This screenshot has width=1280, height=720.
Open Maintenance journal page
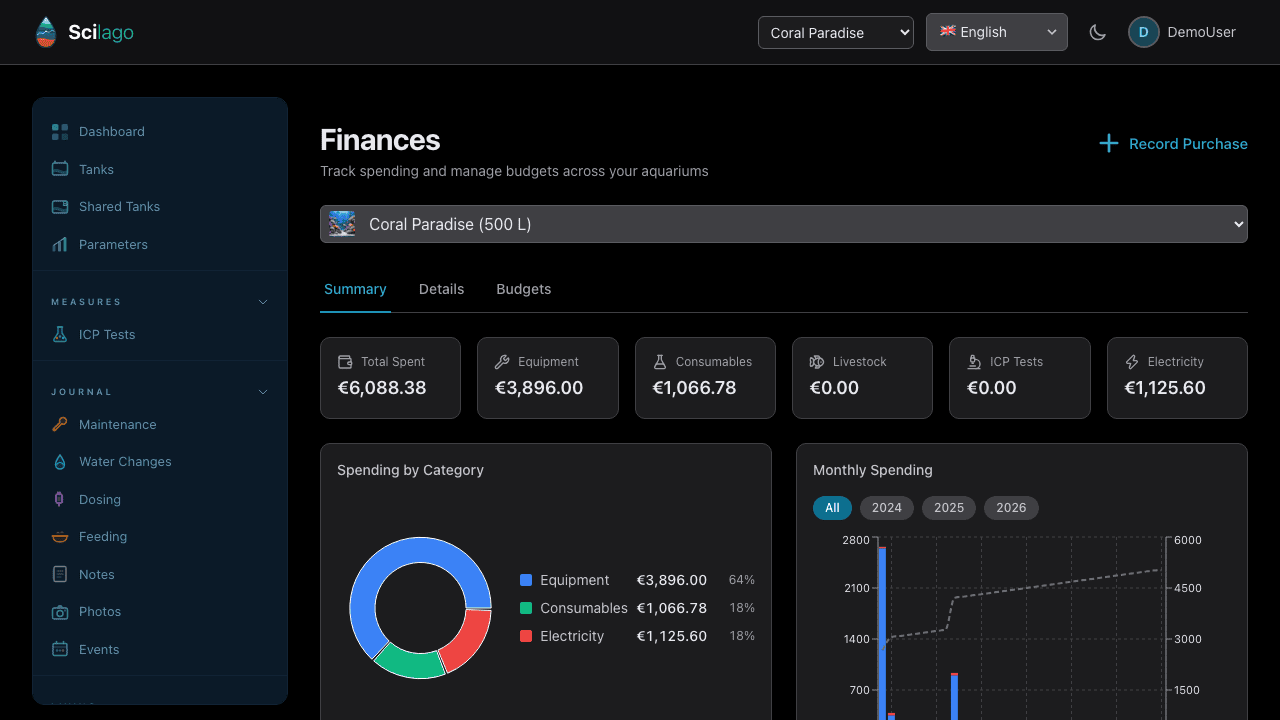118,424
